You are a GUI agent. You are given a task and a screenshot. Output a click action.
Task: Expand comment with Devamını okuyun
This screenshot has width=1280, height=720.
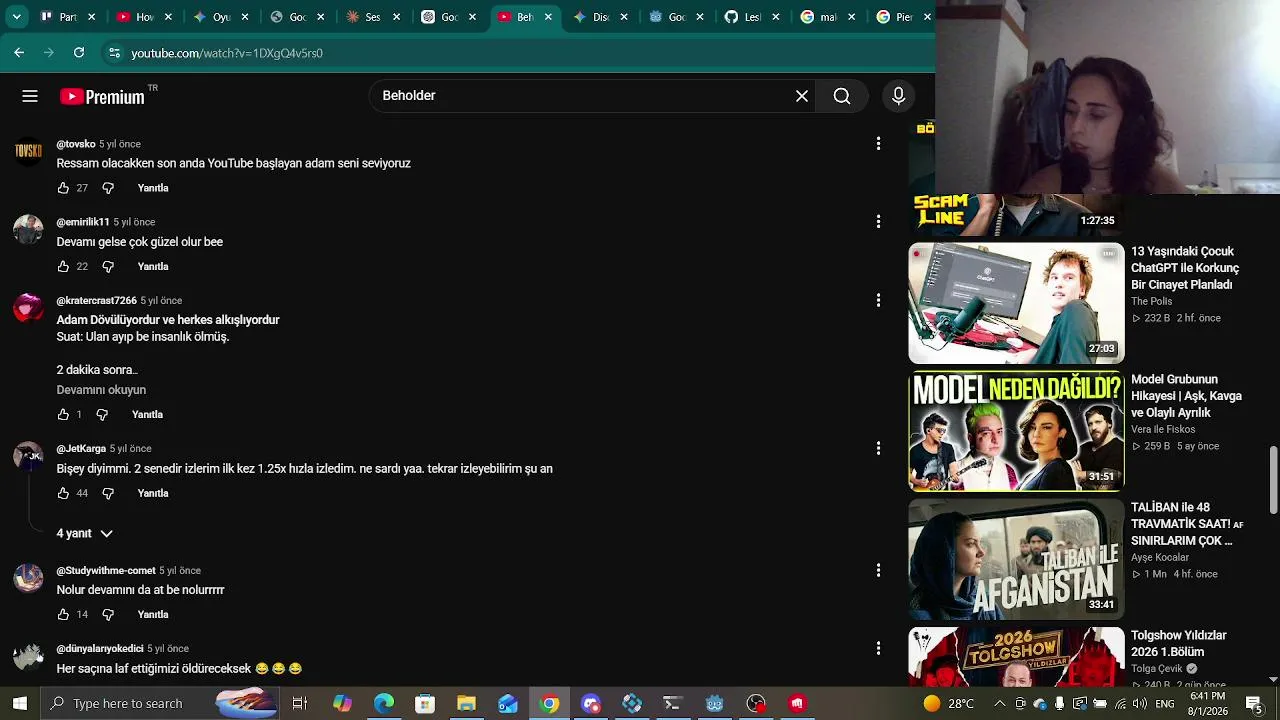101,390
